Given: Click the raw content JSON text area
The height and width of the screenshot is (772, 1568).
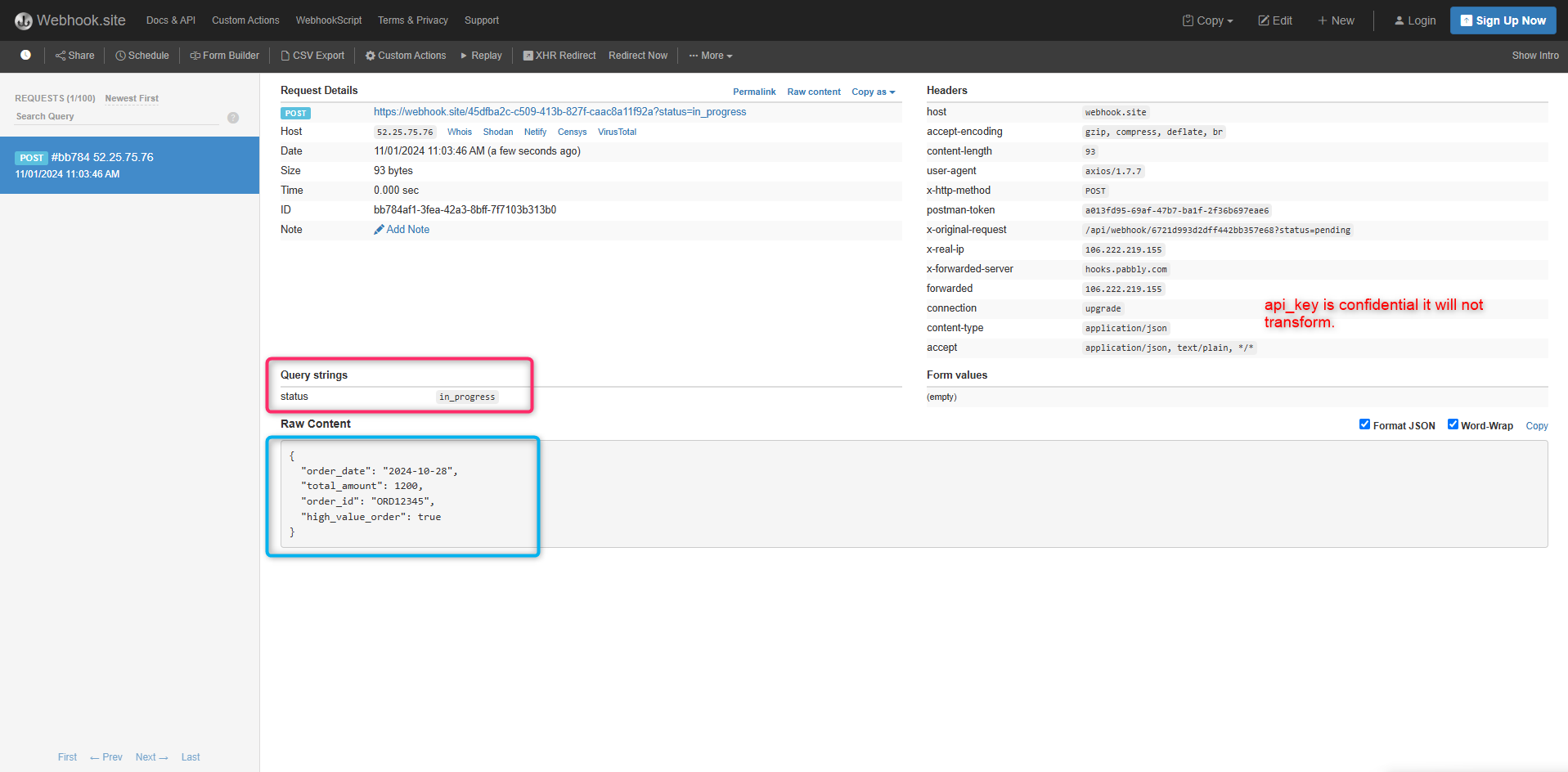Looking at the screenshot, I should pos(914,494).
